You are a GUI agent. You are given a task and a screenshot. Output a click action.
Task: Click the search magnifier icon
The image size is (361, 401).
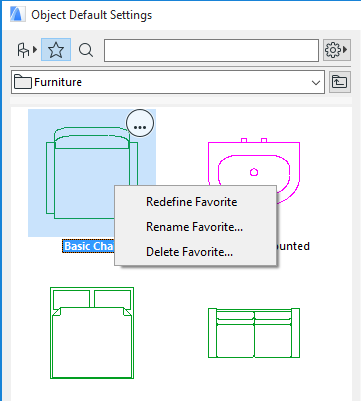click(x=86, y=50)
